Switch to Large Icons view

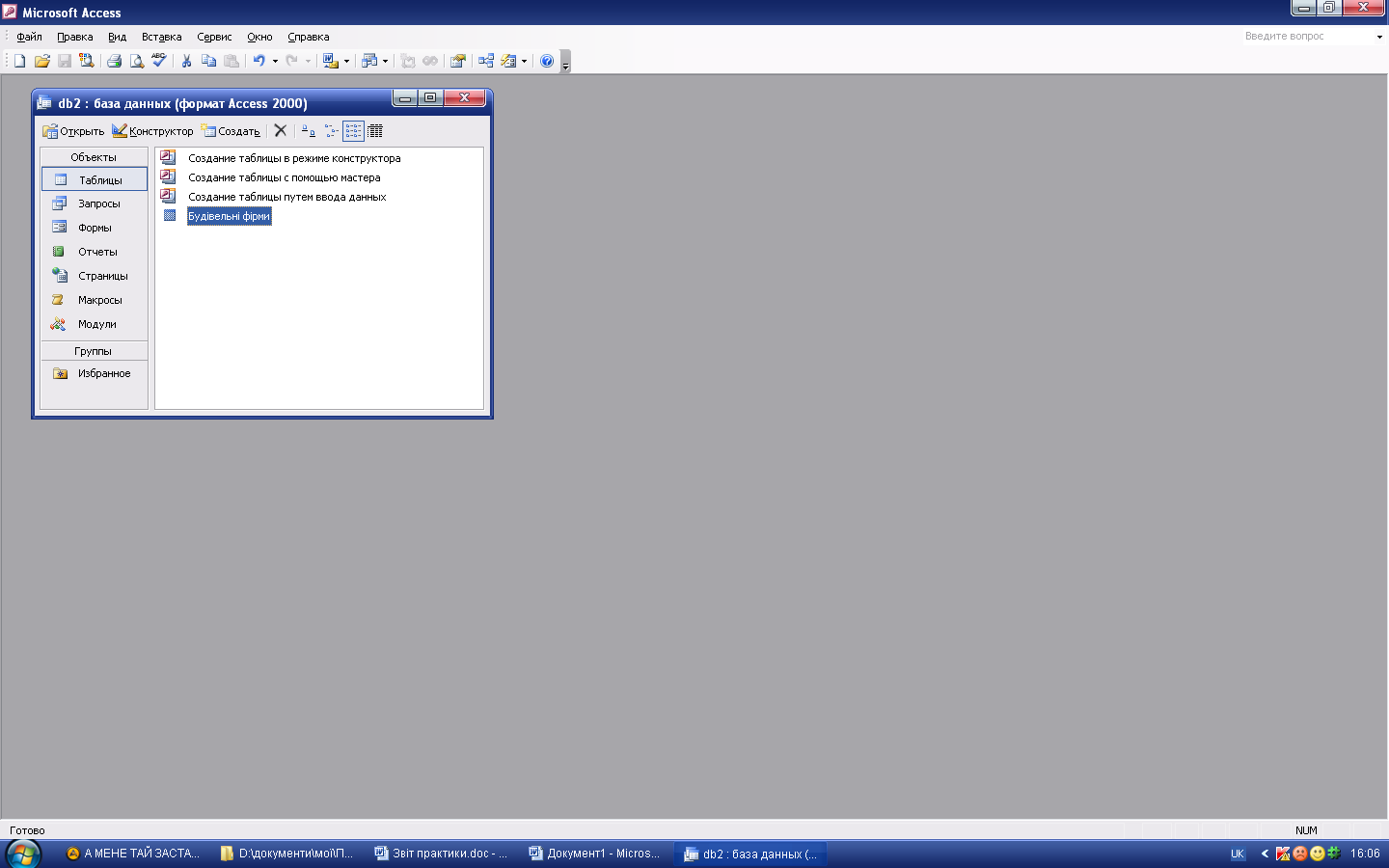pyautogui.click(x=309, y=130)
